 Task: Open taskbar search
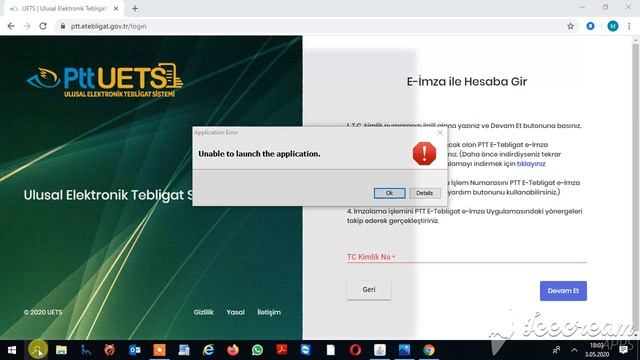point(38,350)
